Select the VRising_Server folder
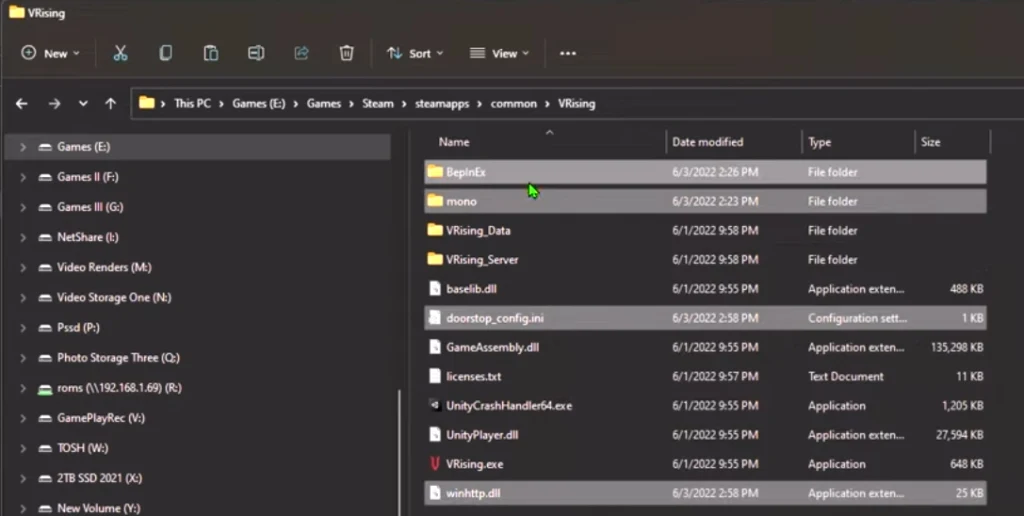The height and width of the screenshot is (516, 1024). (705, 260)
